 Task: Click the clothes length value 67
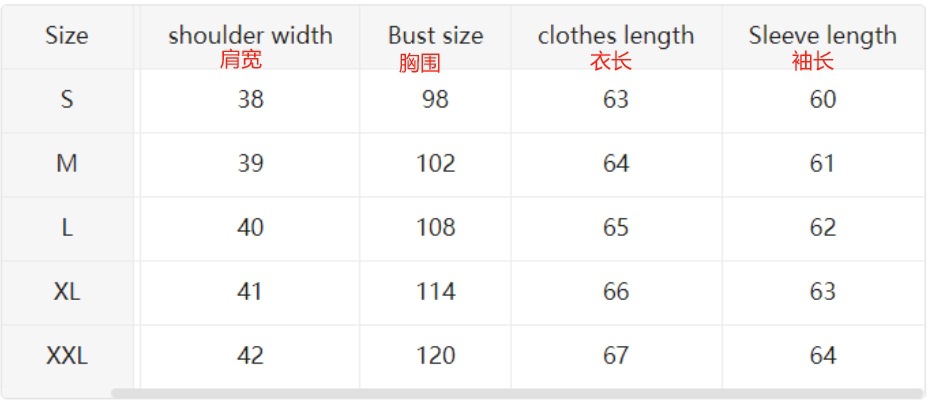point(616,356)
